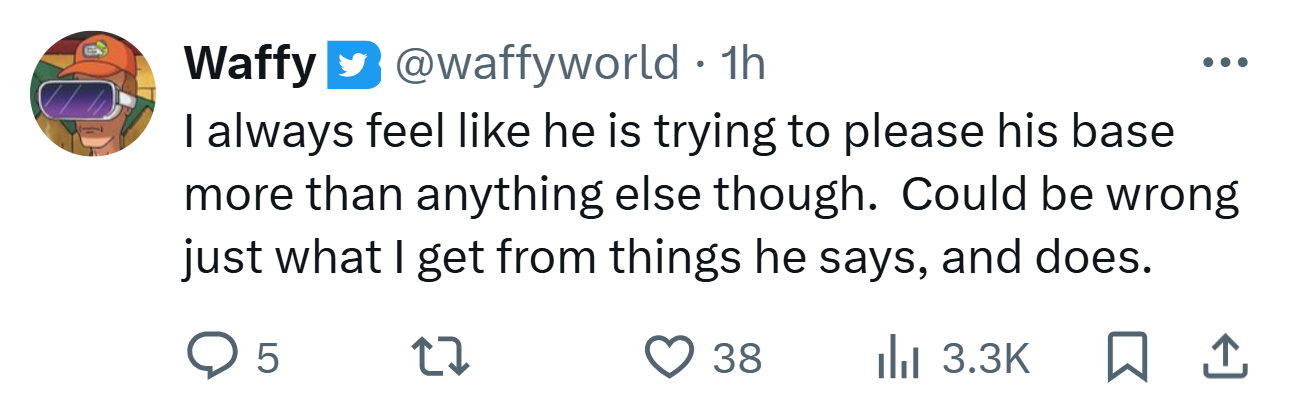Click the Waffy display name
This screenshot has width=1292, height=412.
250,65
